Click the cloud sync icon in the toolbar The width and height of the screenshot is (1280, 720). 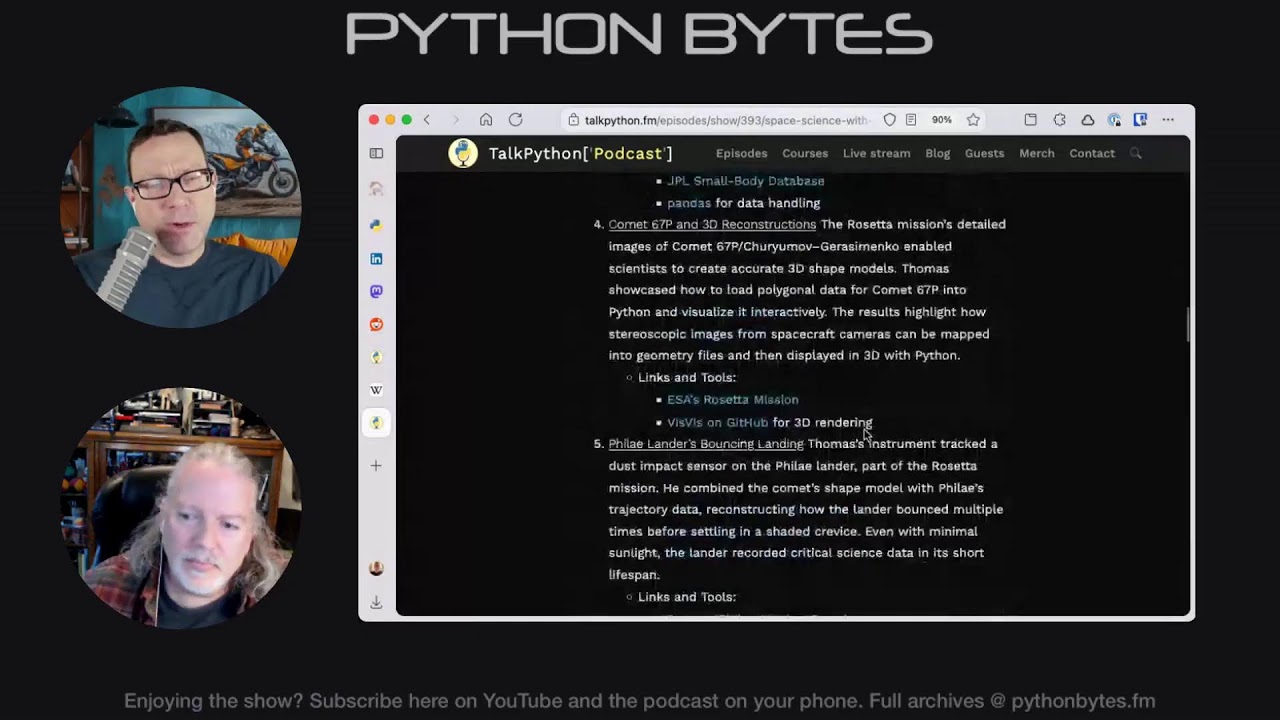pyautogui.click(x=1088, y=119)
